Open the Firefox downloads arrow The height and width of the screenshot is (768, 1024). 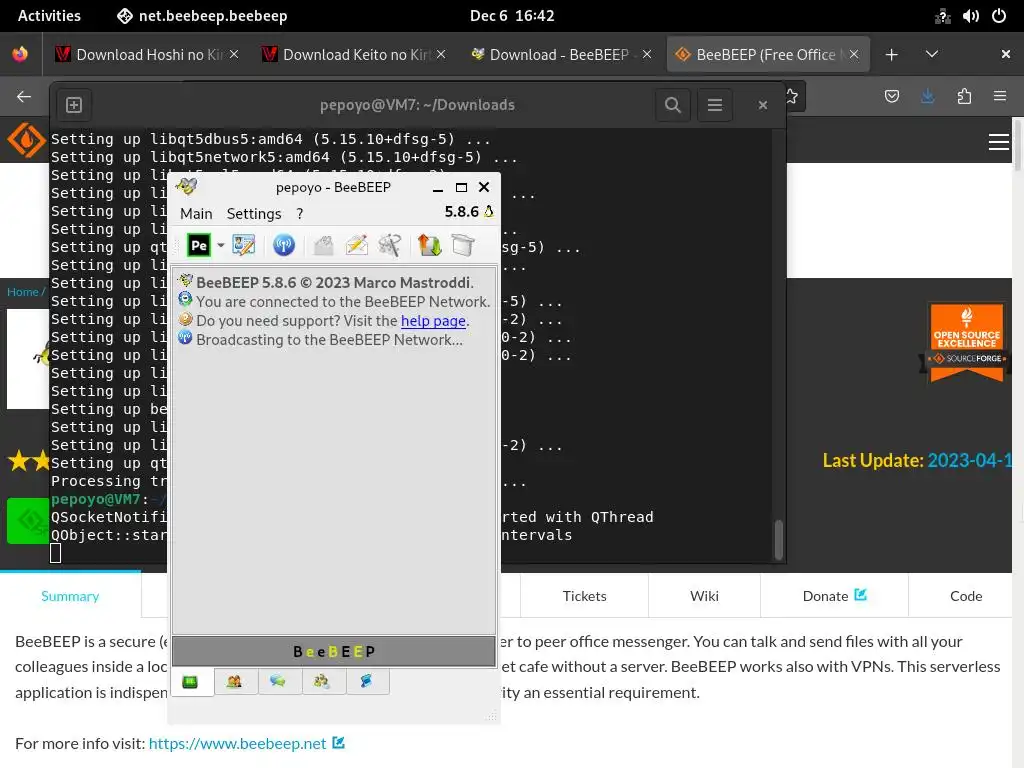coord(927,97)
